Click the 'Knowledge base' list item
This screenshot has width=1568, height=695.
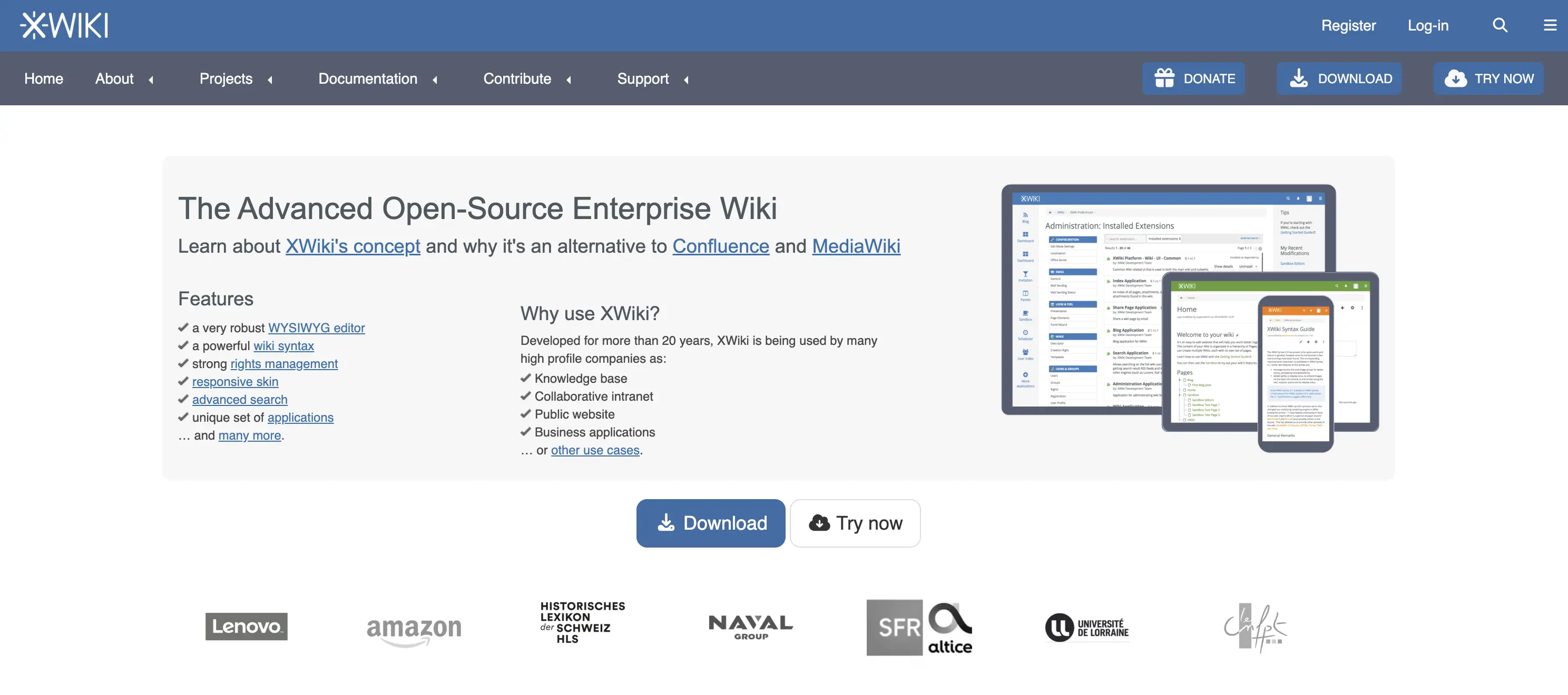[581, 378]
